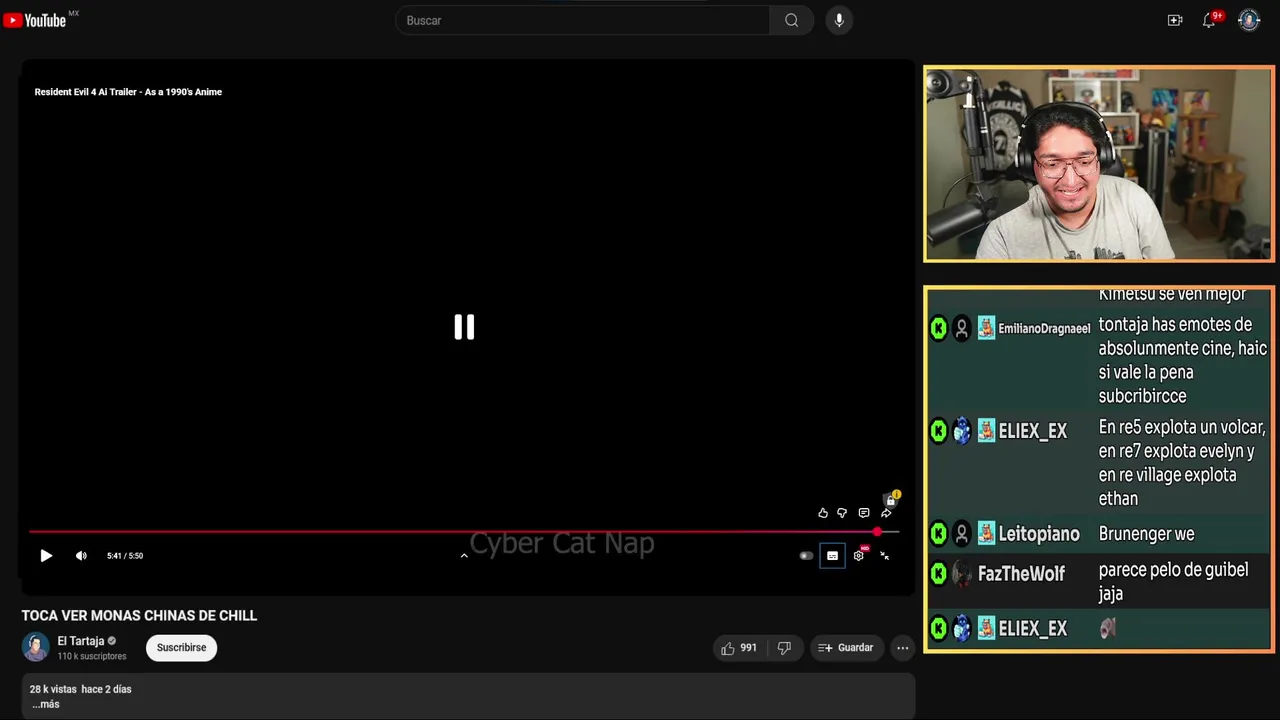Click the 'Resident Evil 4 AI Trailer' overlay title
The image size is (1280, 720).
click(x=128, y=92)
